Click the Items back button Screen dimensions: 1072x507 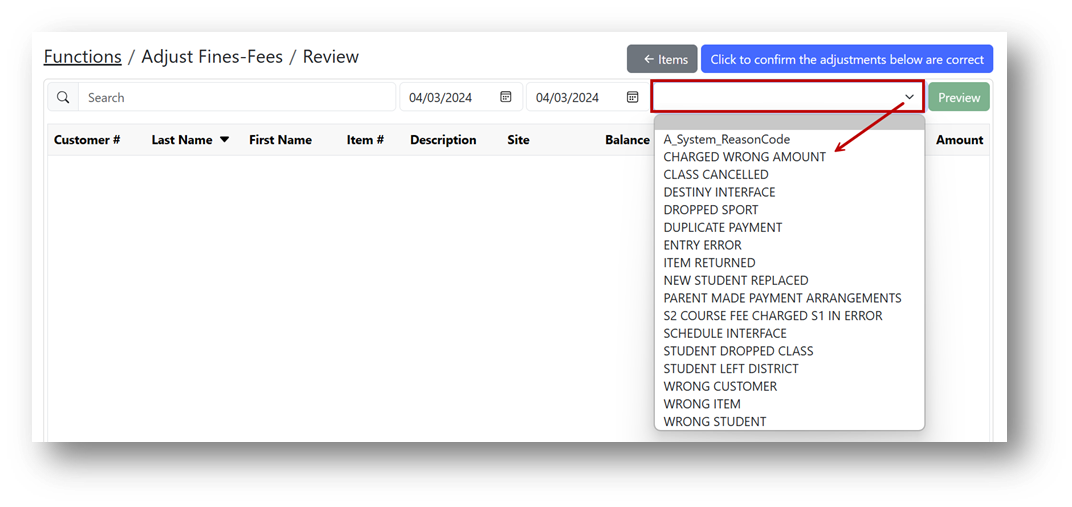tap(662, 59)
